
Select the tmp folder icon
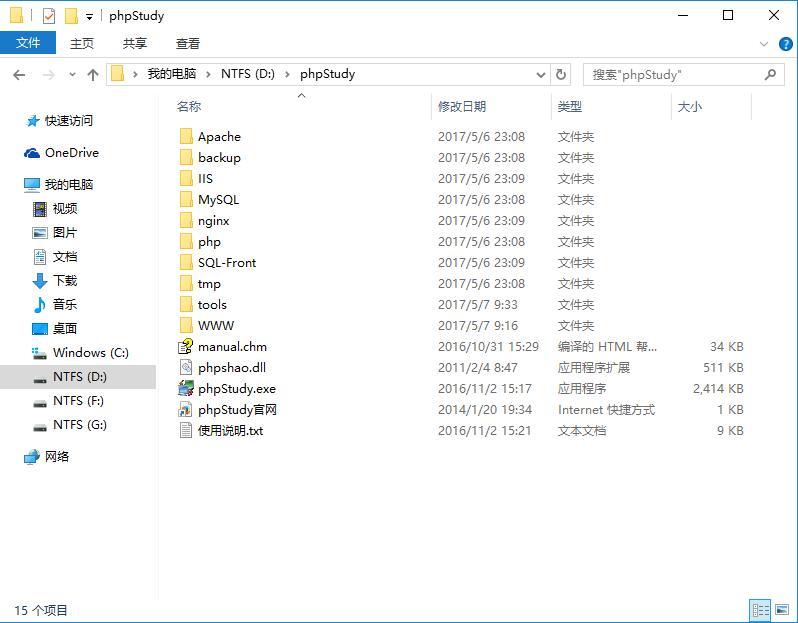click(x=186, y=284)
